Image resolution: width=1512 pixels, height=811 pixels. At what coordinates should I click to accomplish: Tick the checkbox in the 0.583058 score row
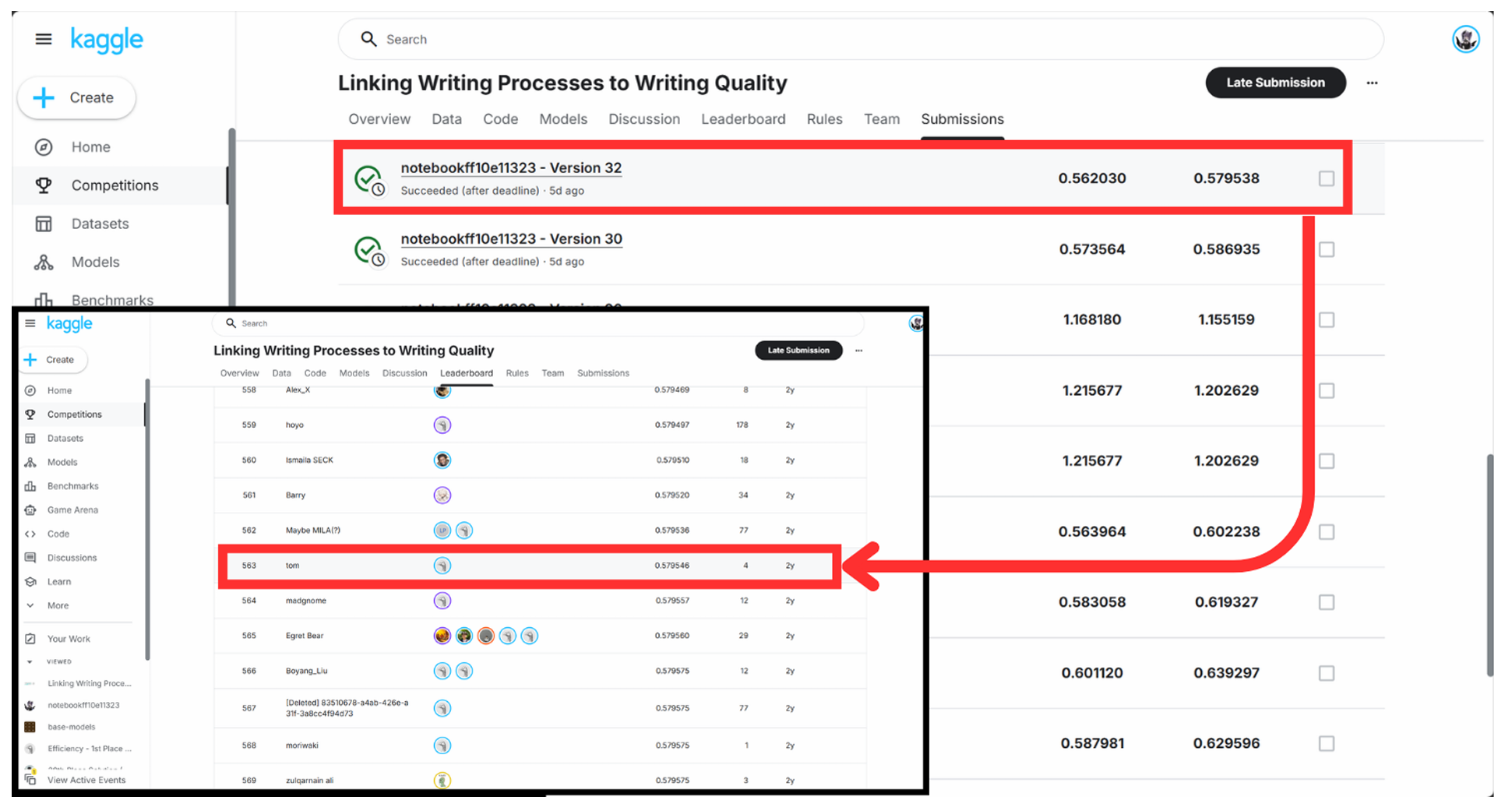pos(1327,602)
